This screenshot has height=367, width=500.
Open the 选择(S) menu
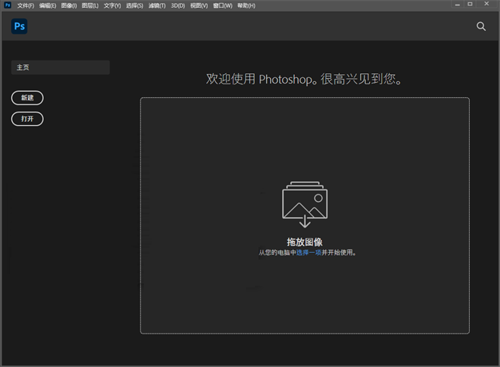135,6
